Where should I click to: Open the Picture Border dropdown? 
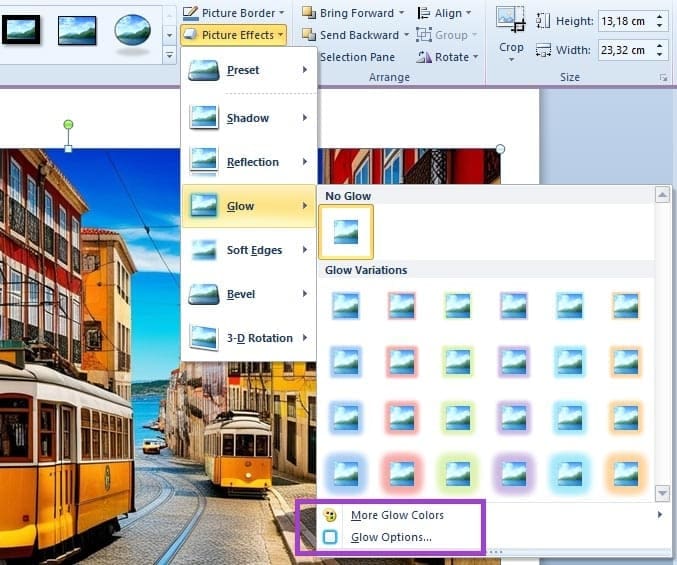point(234,13)
